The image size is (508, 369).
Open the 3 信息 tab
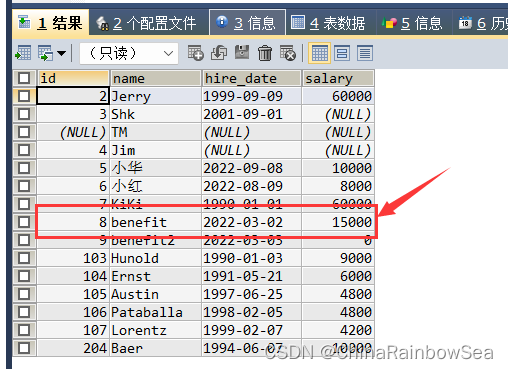247,23
